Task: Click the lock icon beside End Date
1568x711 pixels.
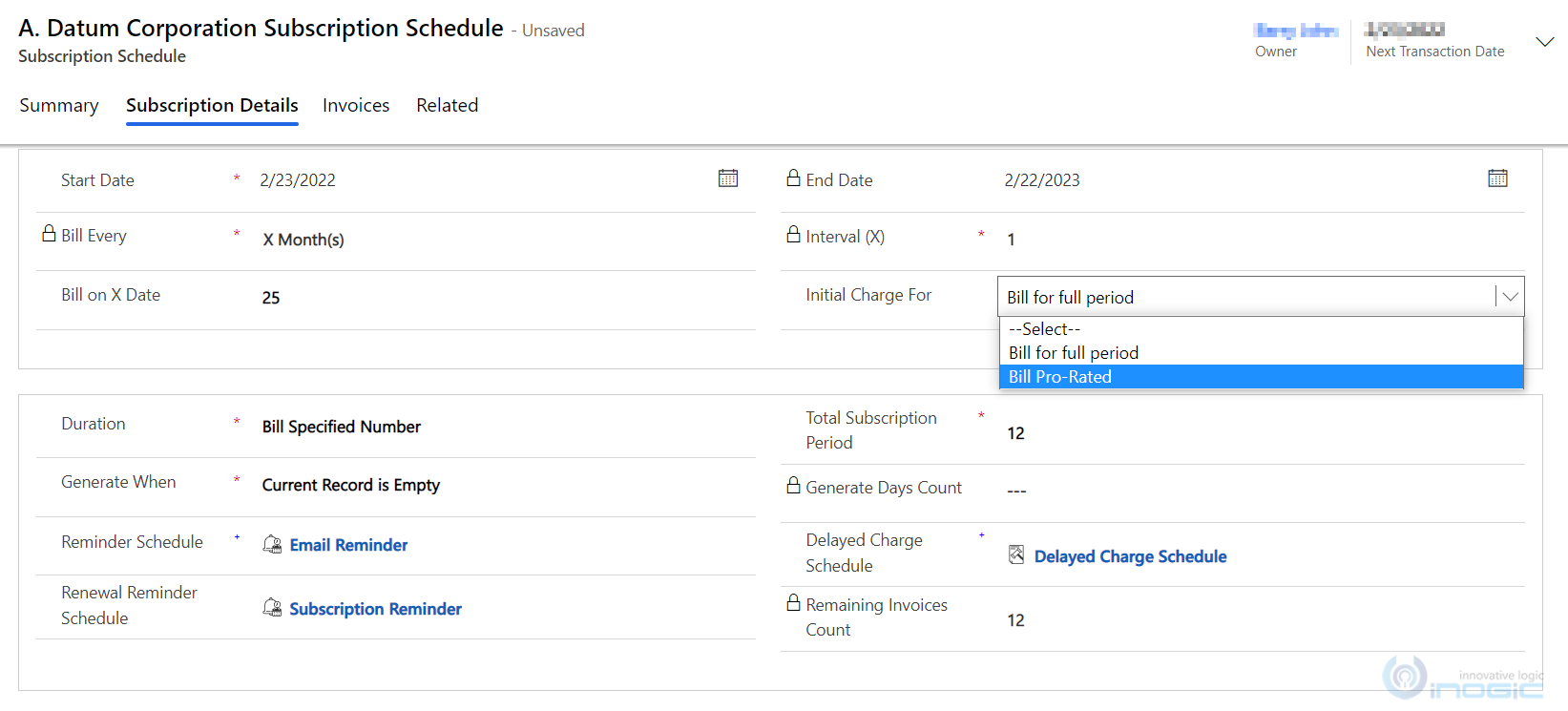Action: pyautogui.click(x=793, y=178)
